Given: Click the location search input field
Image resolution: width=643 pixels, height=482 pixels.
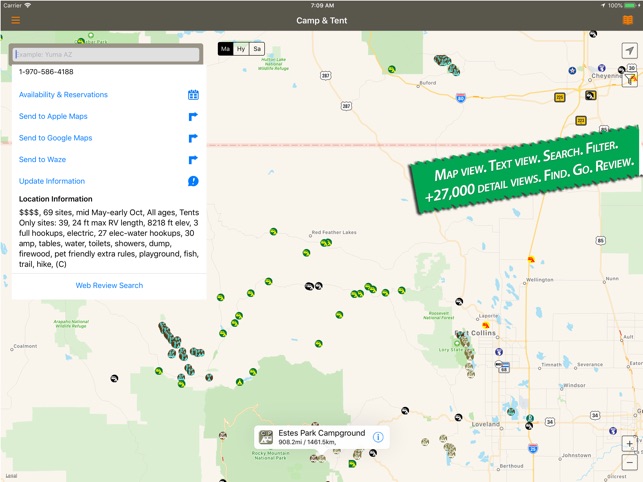Looking at the screenshot, I should click(x=106, y=54).
